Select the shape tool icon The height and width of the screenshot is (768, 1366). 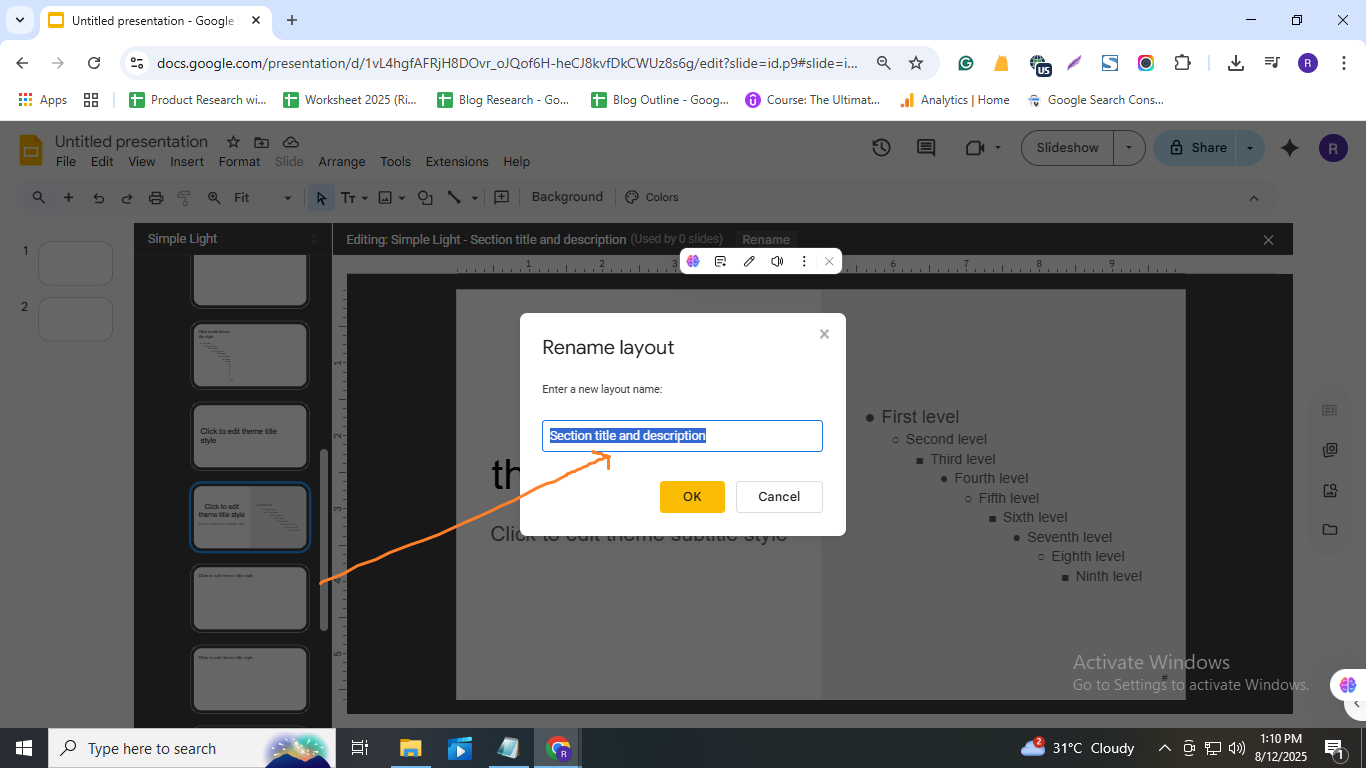point(425,198)
